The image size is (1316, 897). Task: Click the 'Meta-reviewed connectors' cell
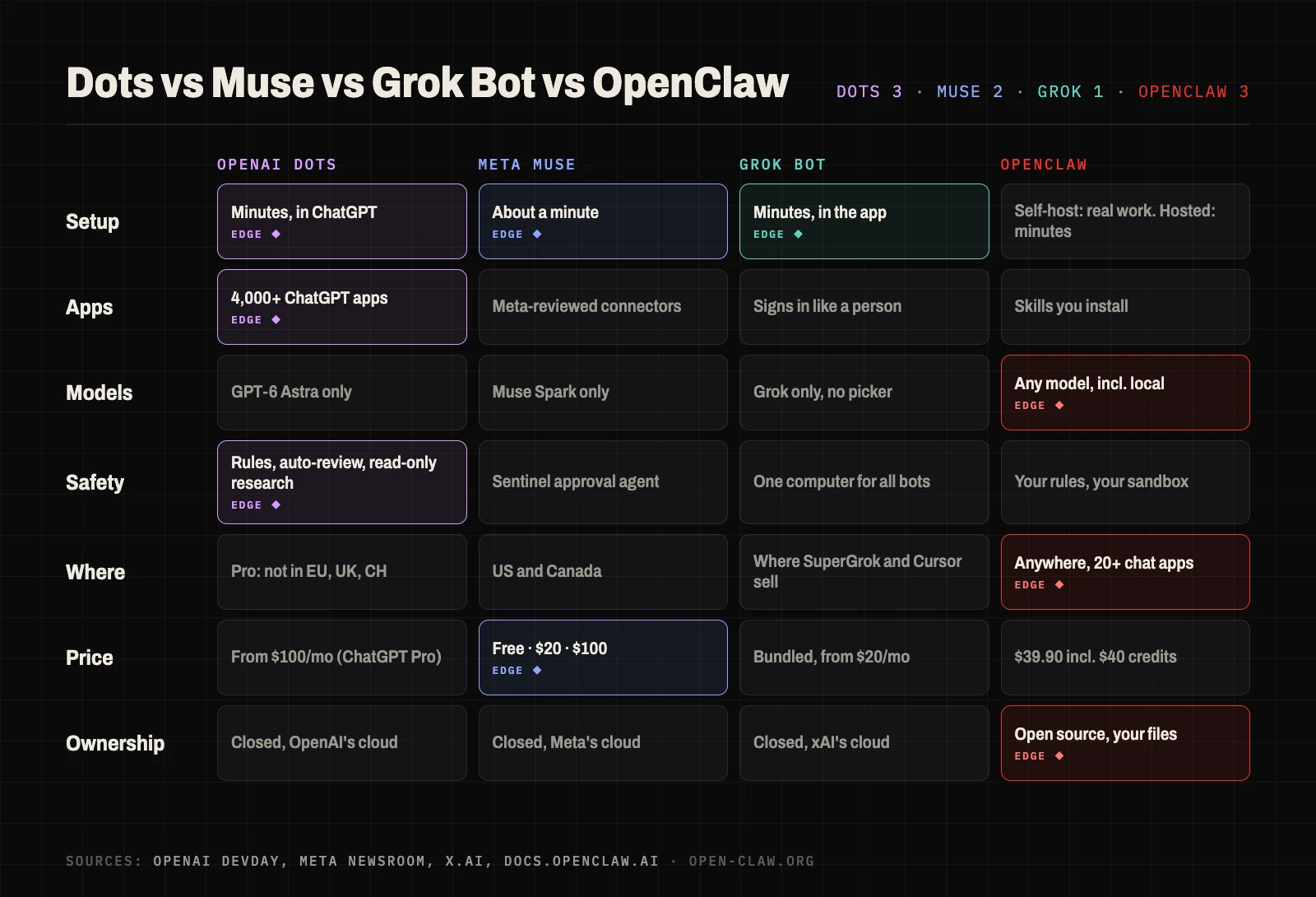pos(603,307)
